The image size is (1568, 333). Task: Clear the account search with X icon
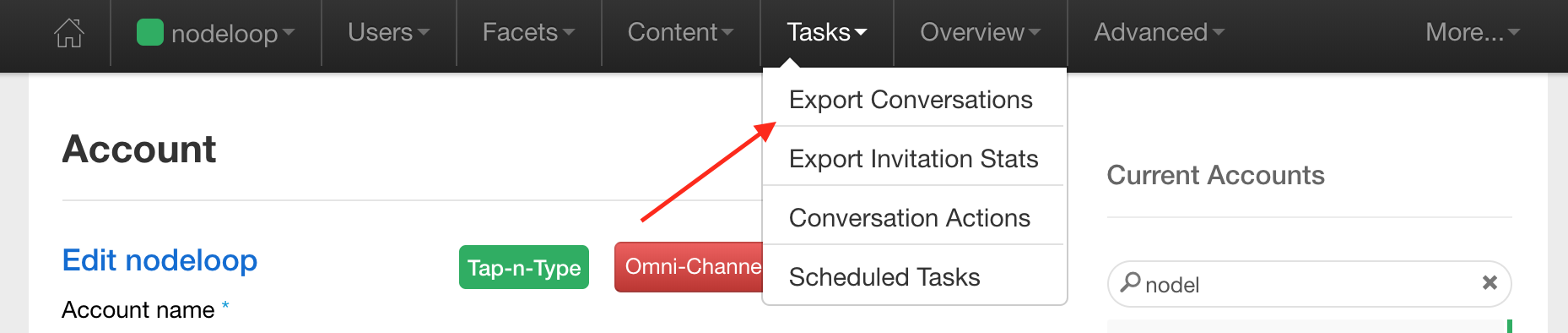tap(1490, 283)
